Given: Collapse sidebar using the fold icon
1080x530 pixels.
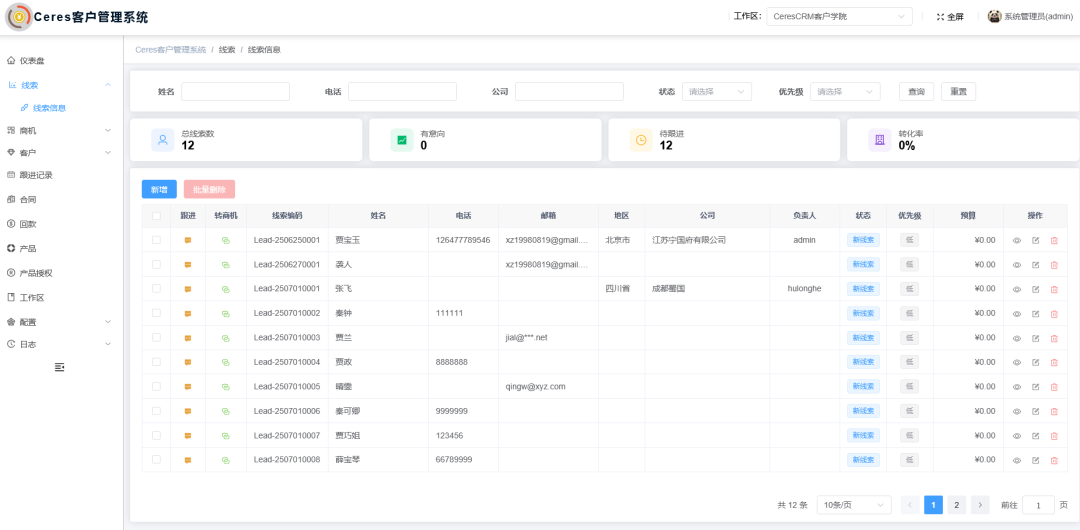Looking at the screenshot, I should [60, 367].
